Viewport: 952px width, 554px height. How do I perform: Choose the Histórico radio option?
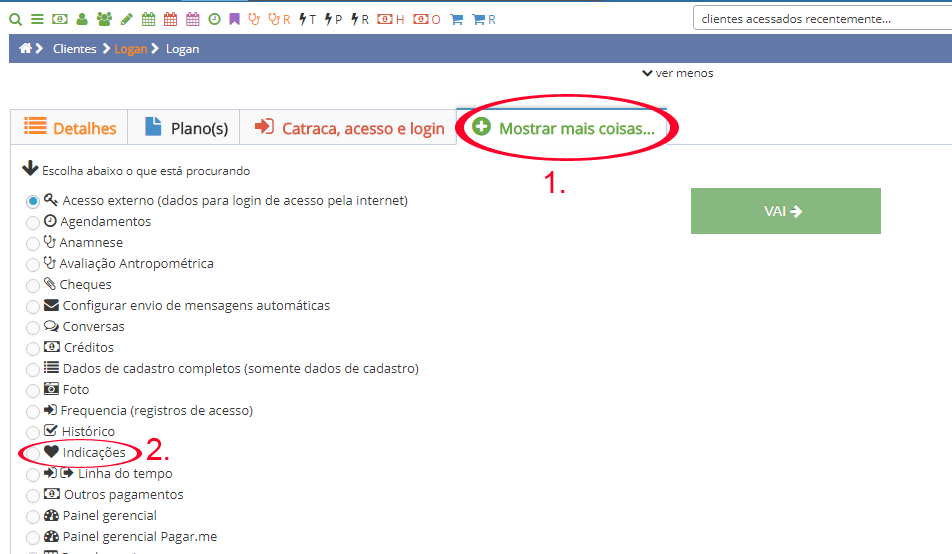(33, 432)
